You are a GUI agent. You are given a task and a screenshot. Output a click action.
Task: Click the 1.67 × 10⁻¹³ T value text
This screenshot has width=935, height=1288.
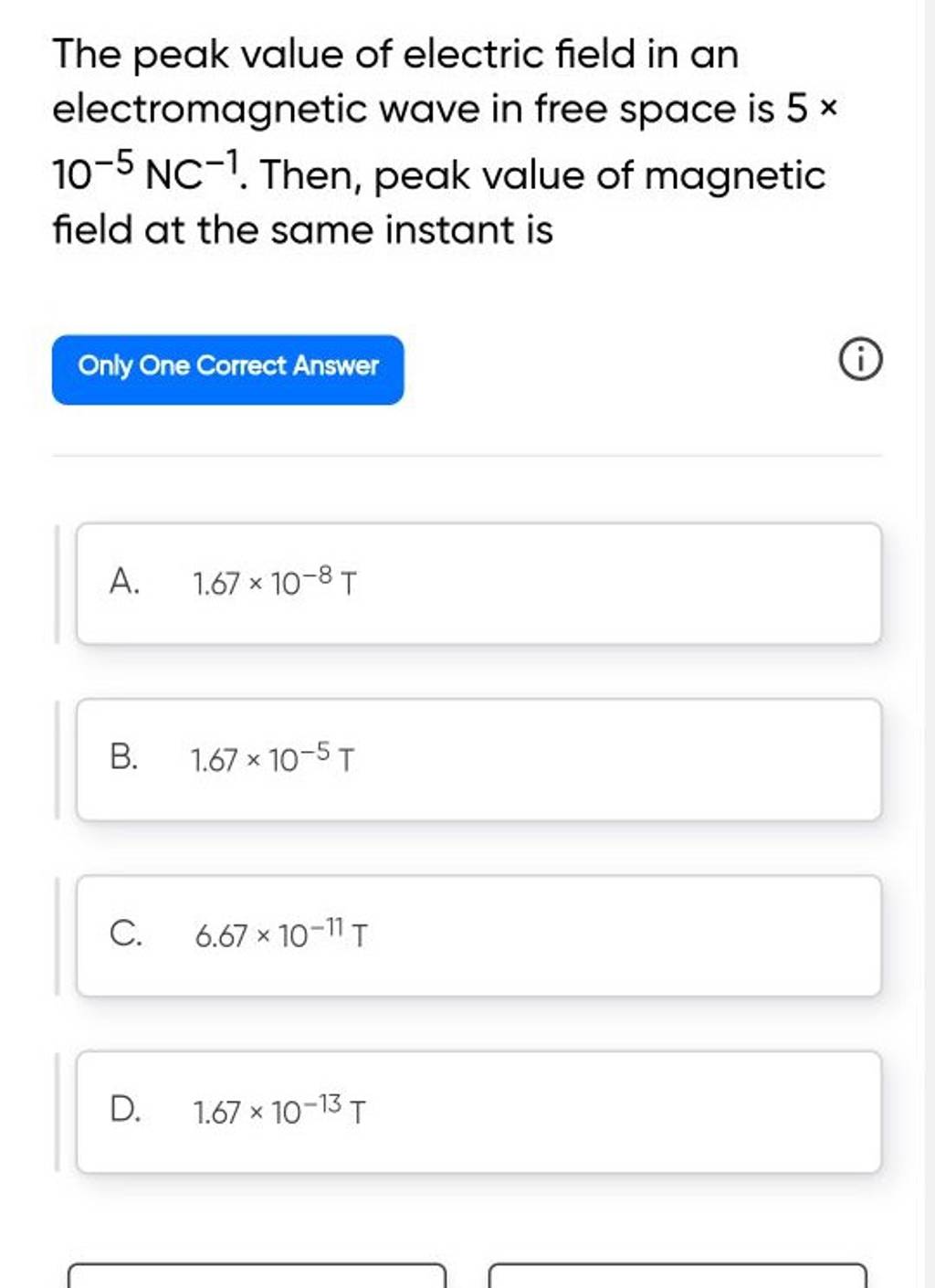point(279,1111)
